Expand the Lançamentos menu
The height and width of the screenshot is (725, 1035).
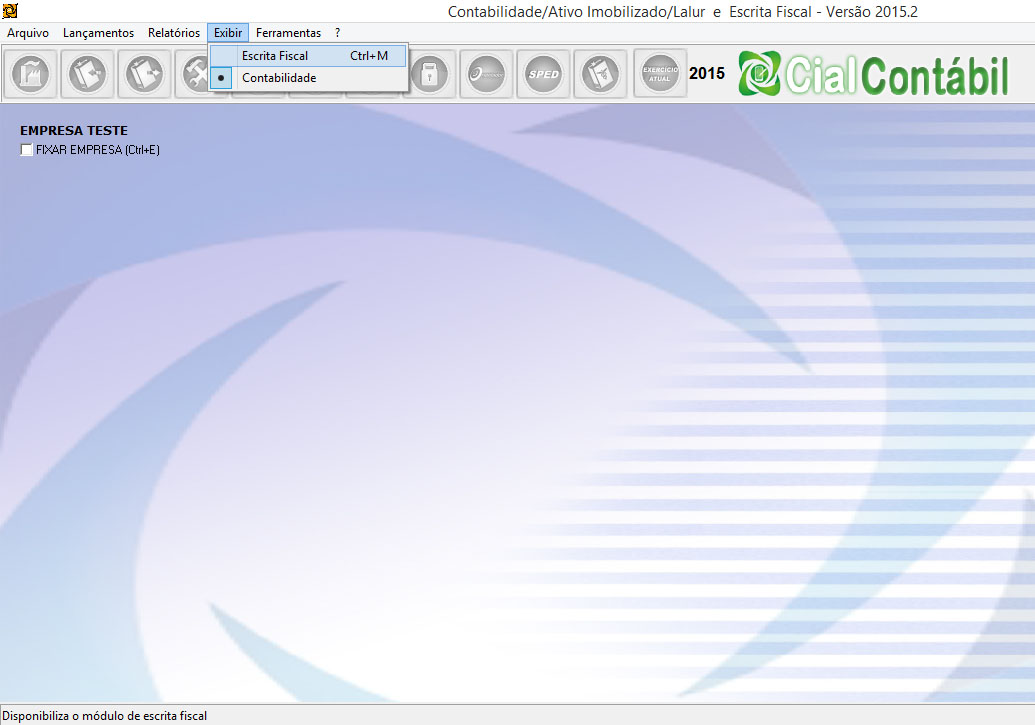click(x=98, y=33)
